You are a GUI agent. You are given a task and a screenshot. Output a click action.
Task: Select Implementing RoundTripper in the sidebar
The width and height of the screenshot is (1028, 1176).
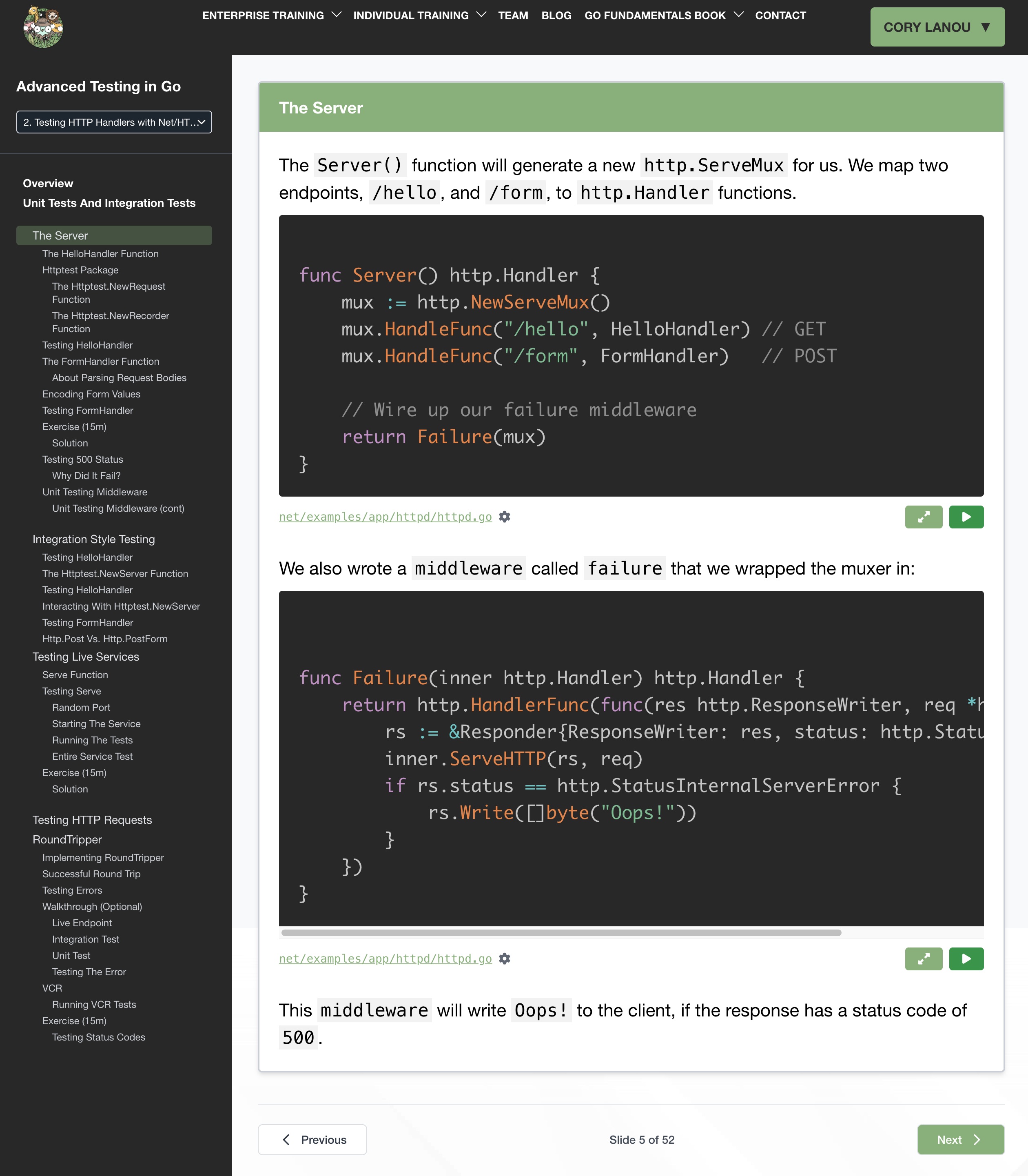103,857
